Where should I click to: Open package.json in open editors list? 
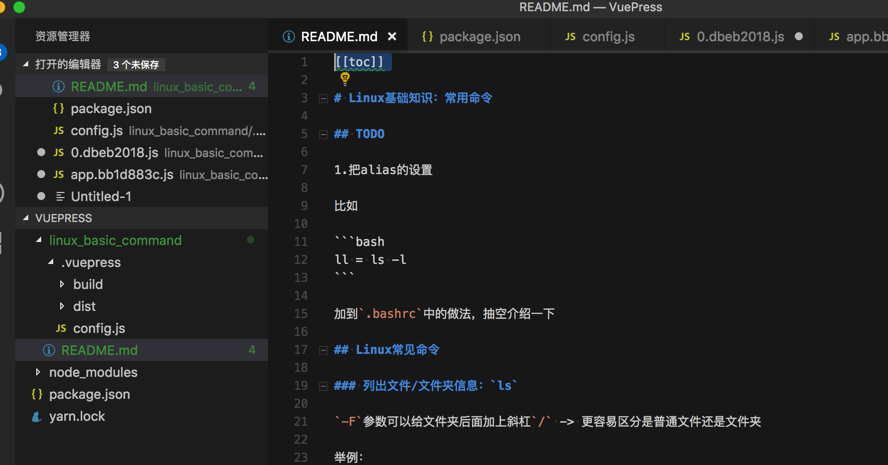142,109
